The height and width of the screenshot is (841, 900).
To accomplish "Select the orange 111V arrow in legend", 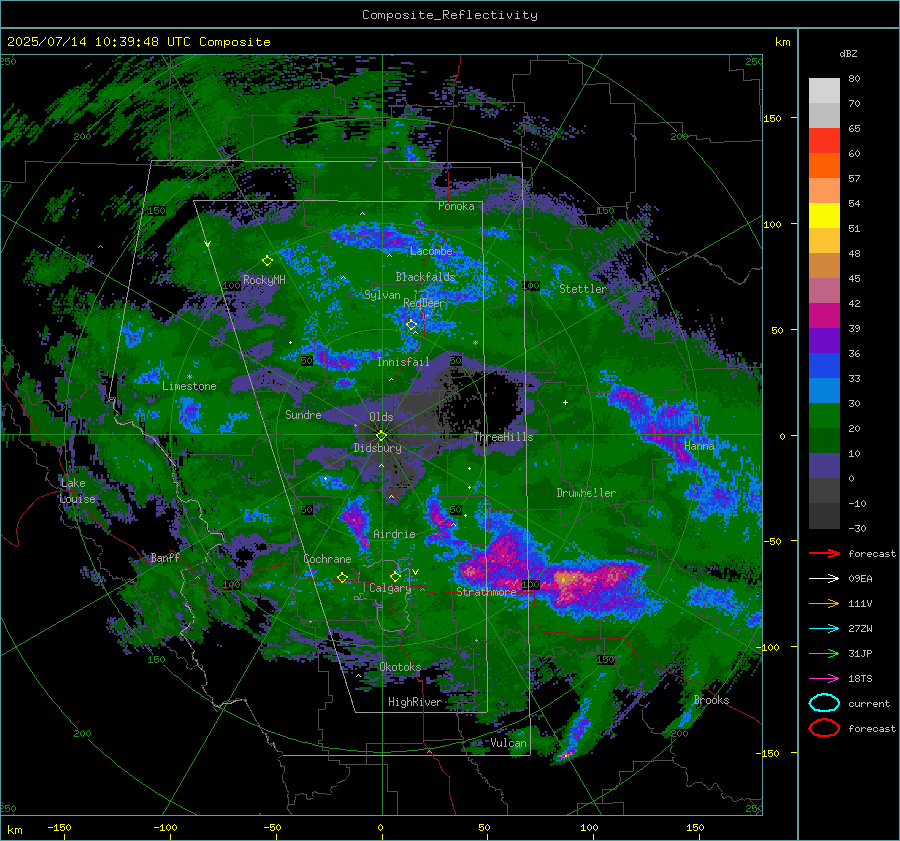I will point(824,603).
